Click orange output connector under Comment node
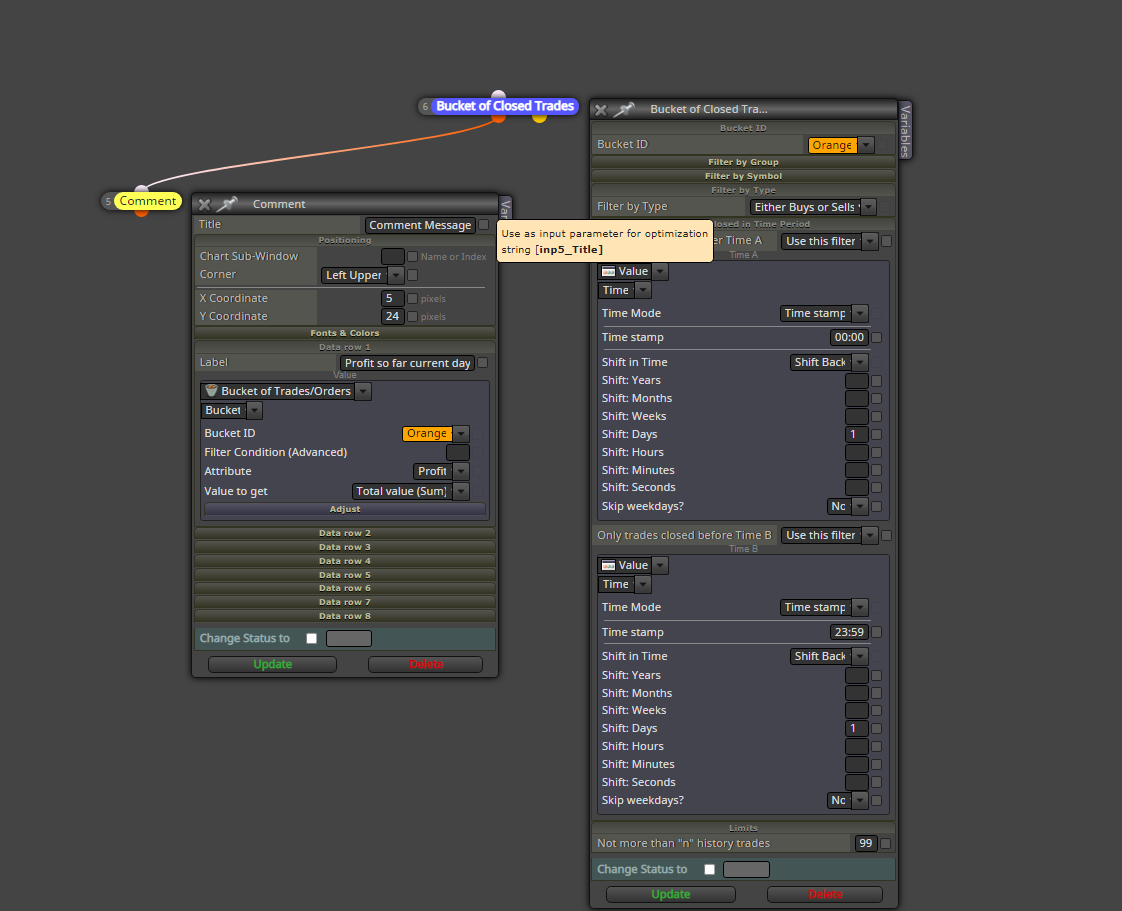 click(x=142, y=213)
